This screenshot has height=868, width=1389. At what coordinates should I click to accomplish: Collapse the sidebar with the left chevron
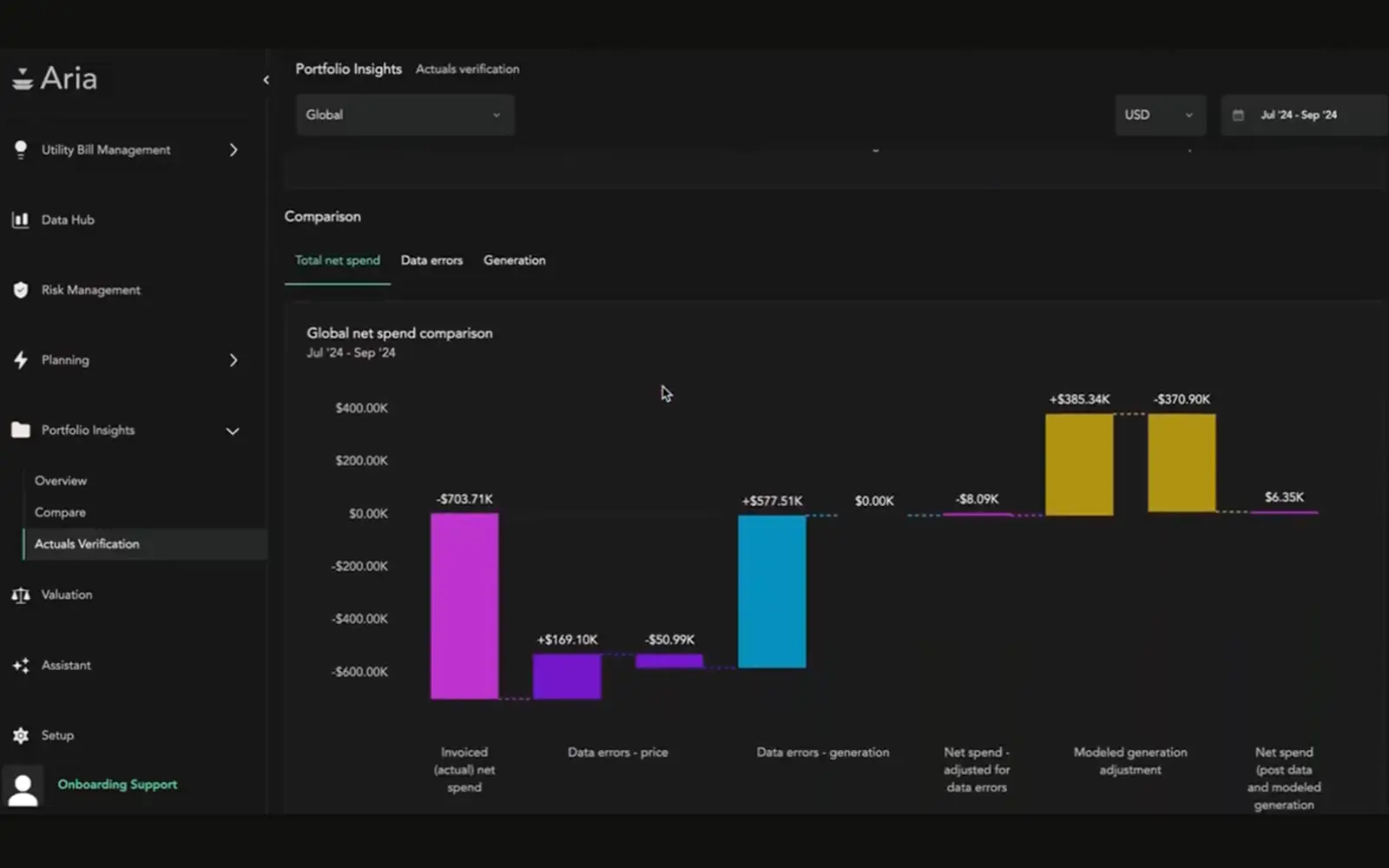click(266, 79)
